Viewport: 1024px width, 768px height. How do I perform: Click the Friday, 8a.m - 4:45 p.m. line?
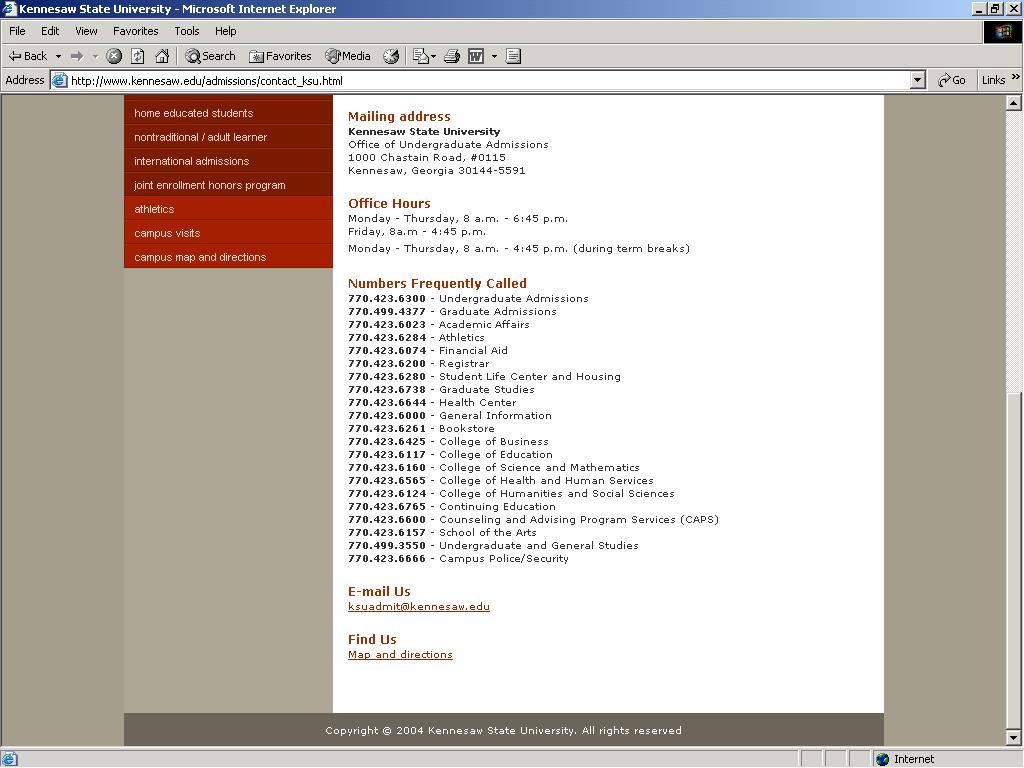pyautogui.click(x=417, y=231)
